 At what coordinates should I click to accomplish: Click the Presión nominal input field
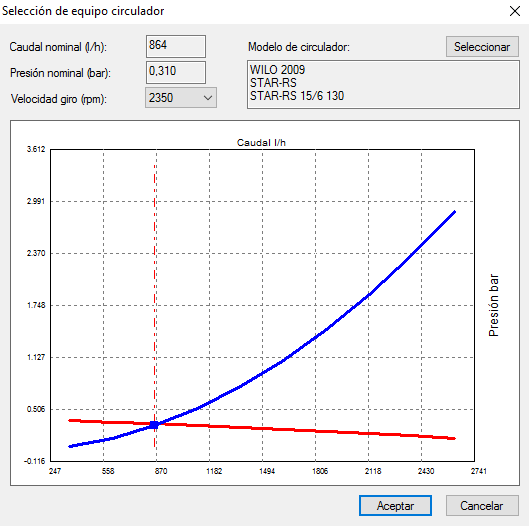tap(176, 72)
